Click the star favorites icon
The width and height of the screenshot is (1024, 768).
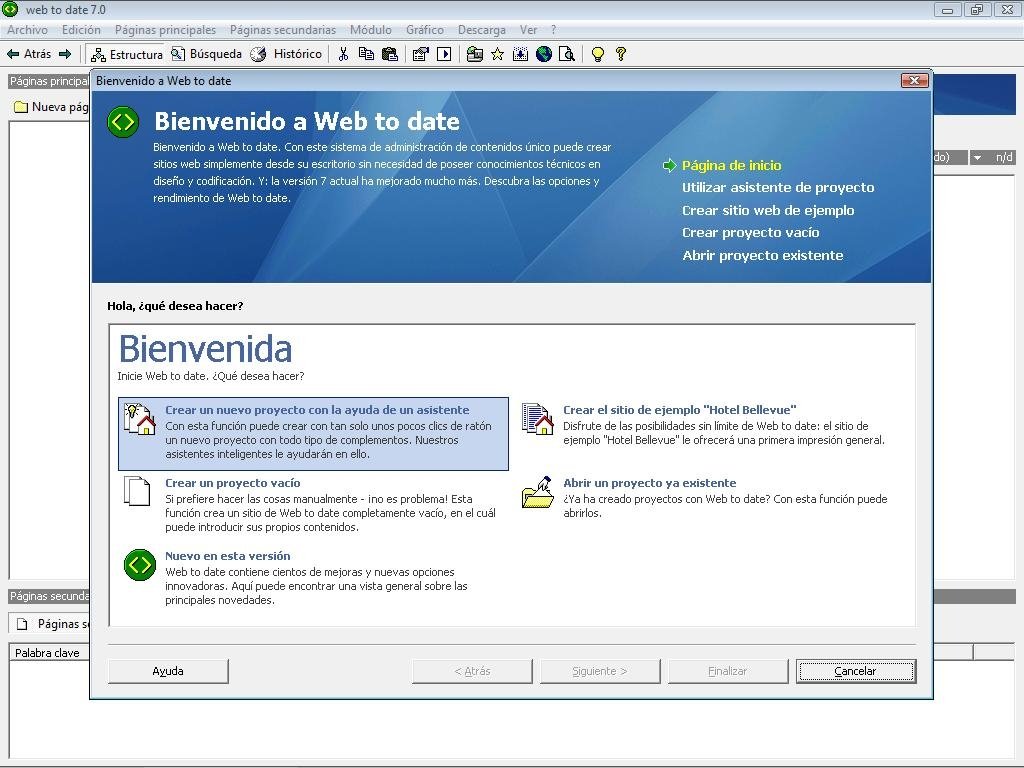[498, 54]
